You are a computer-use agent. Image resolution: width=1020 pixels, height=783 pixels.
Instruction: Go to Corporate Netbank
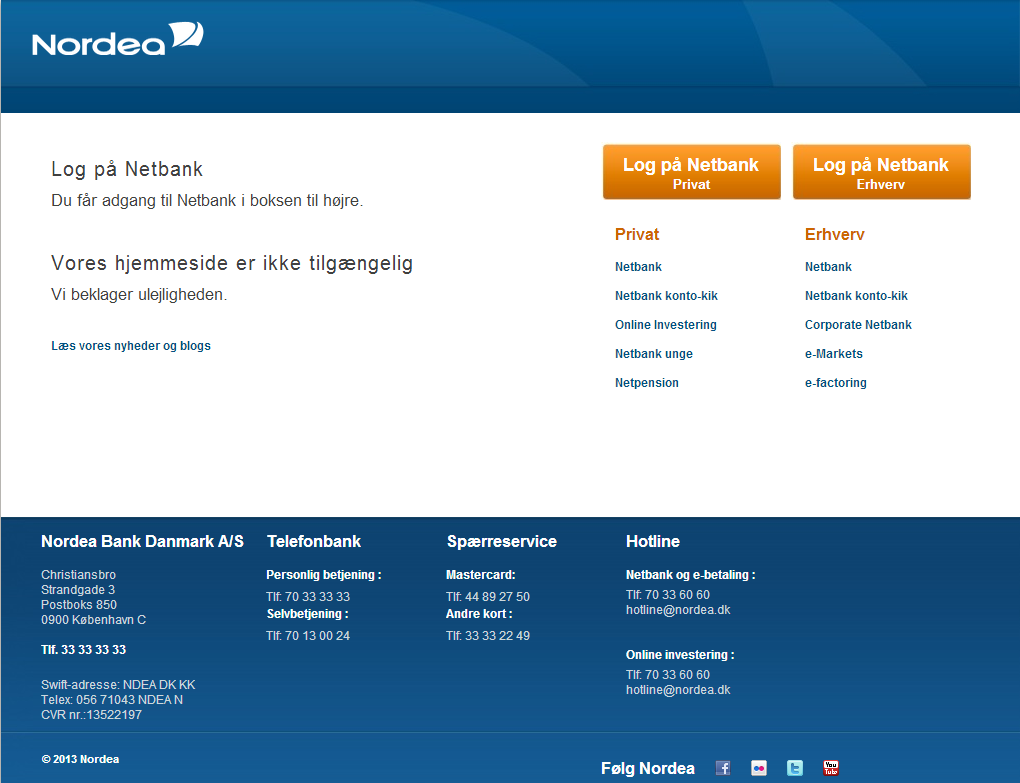tap(858, 325)
